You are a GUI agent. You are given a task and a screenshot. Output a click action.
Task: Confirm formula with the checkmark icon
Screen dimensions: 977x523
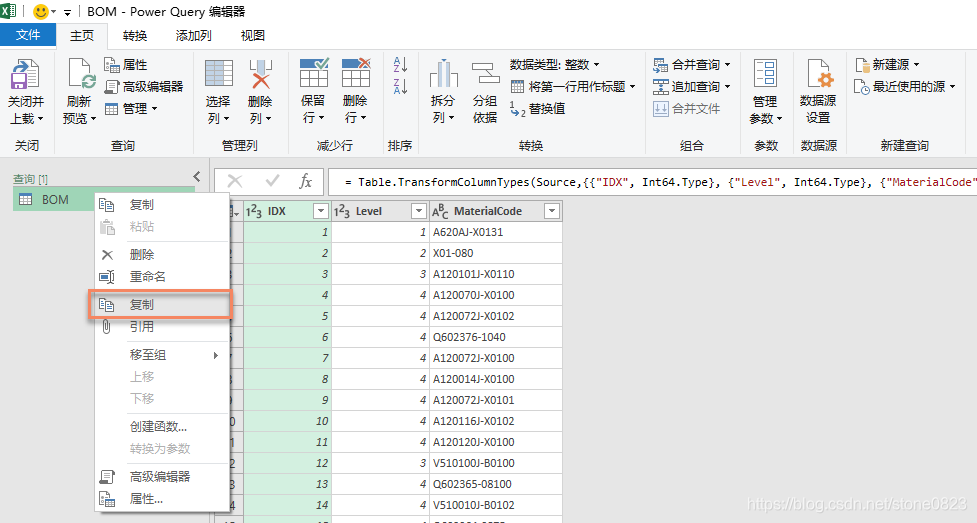pos(272,181)
